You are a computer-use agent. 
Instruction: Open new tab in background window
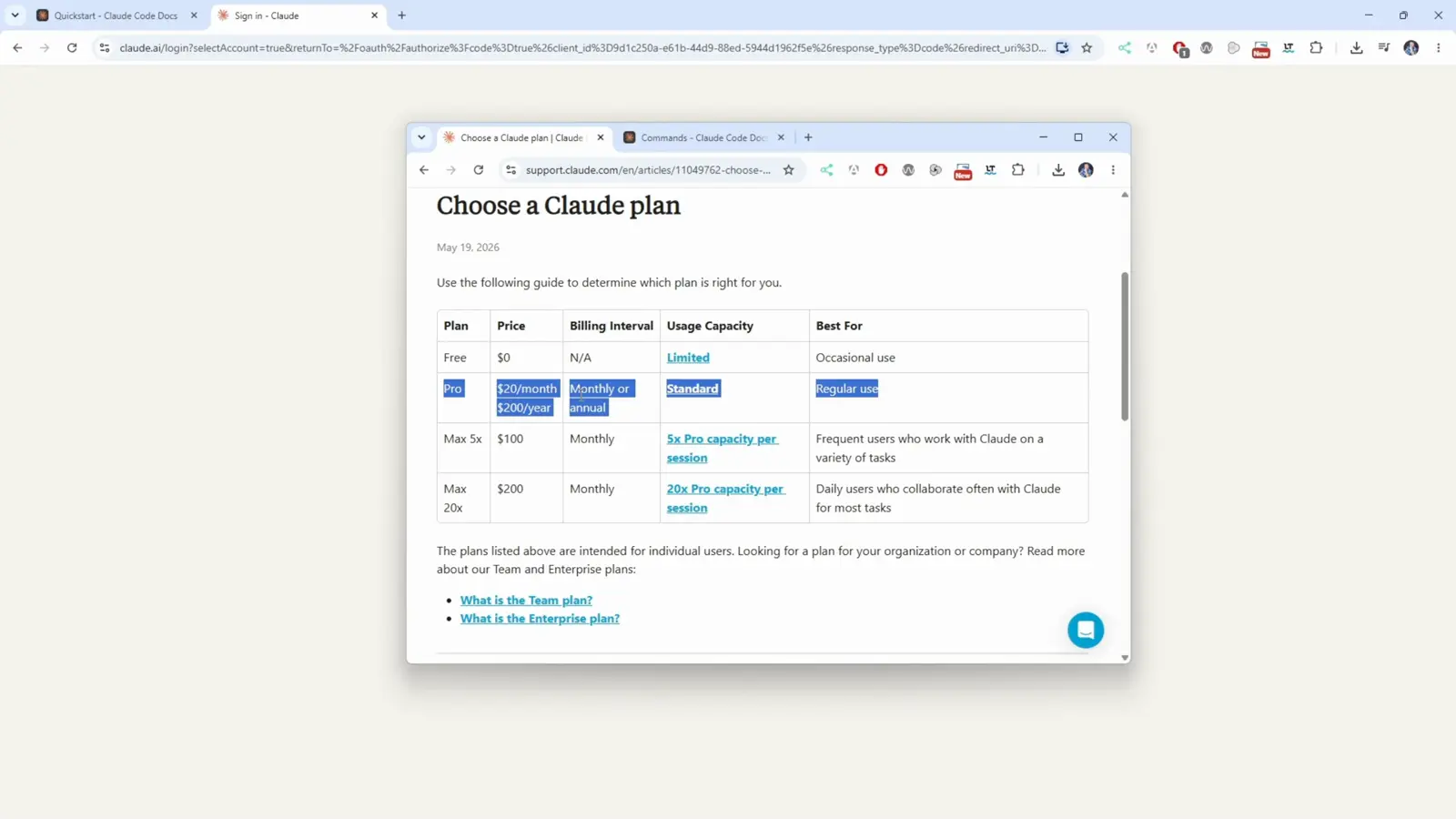coord(402,15)
